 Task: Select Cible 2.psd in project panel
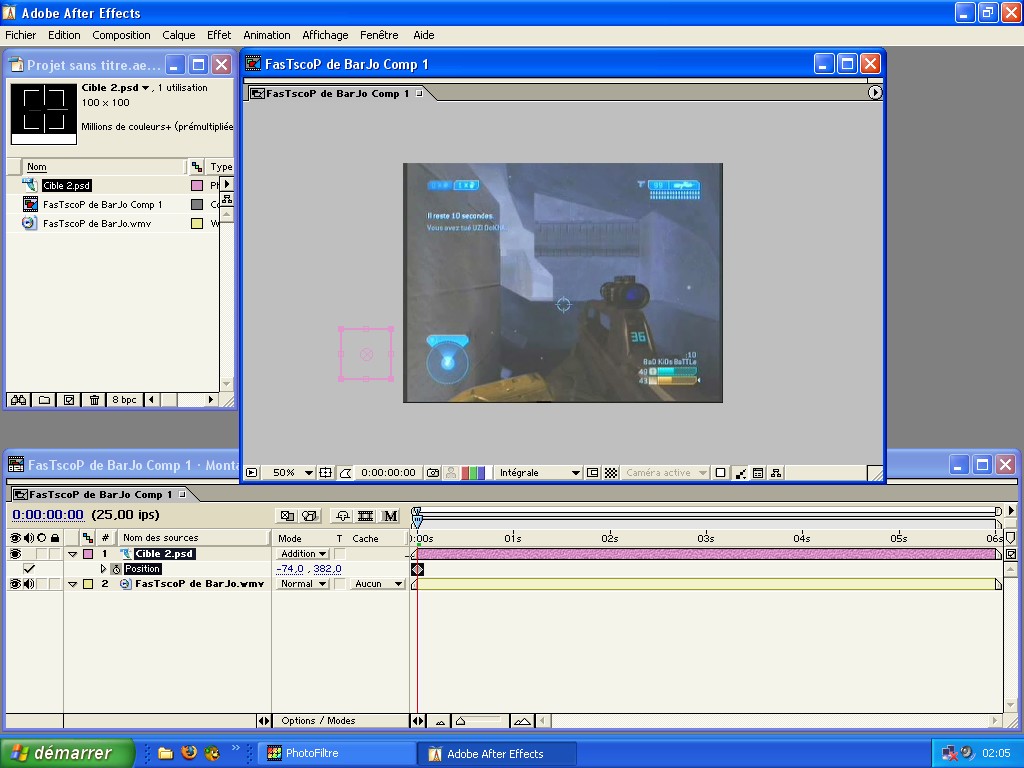pyautogui.click(x=67, y=185)
